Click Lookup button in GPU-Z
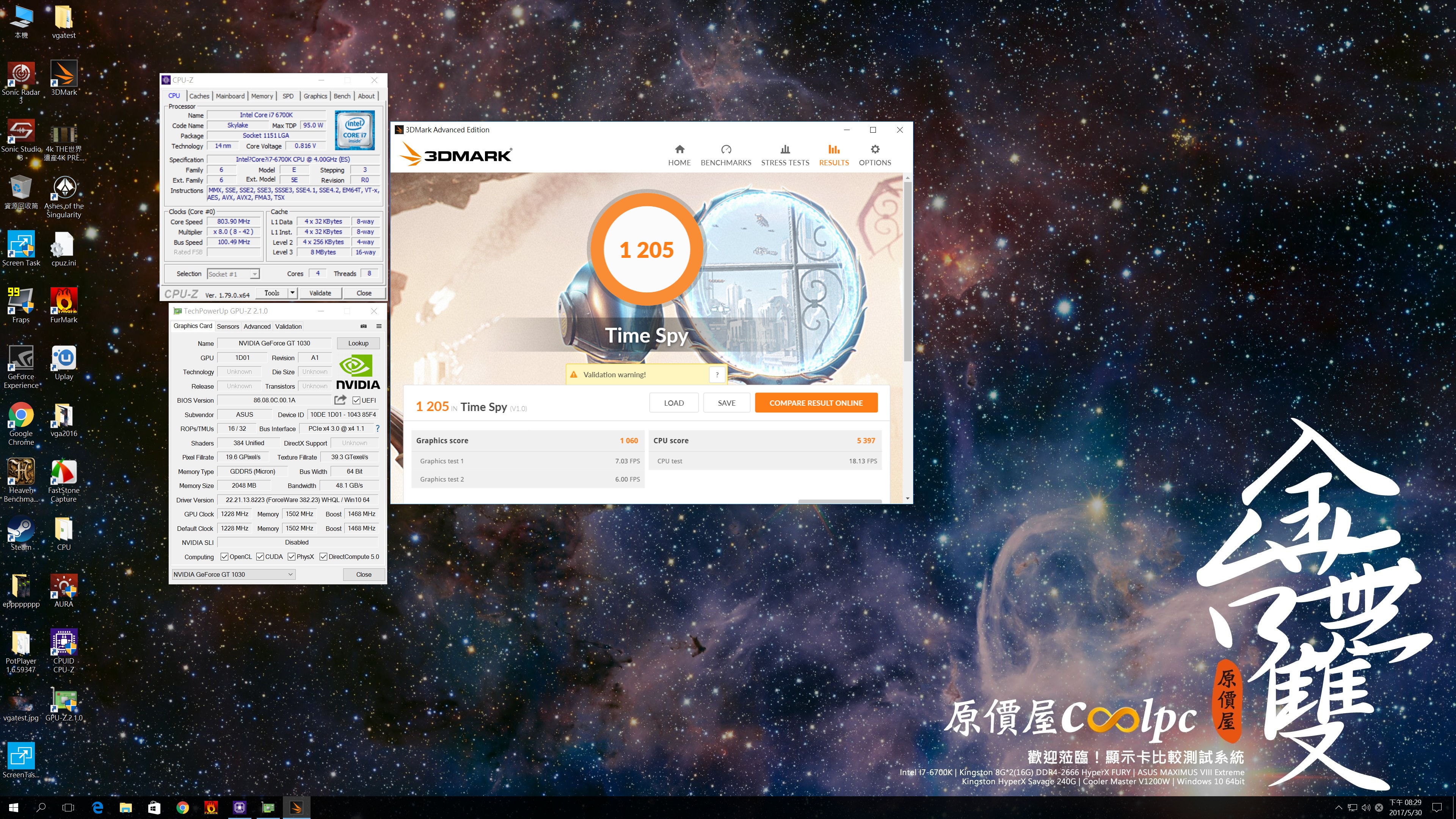Image resolution: width=1456 pixels, height=819 pixels. [358, 343]
